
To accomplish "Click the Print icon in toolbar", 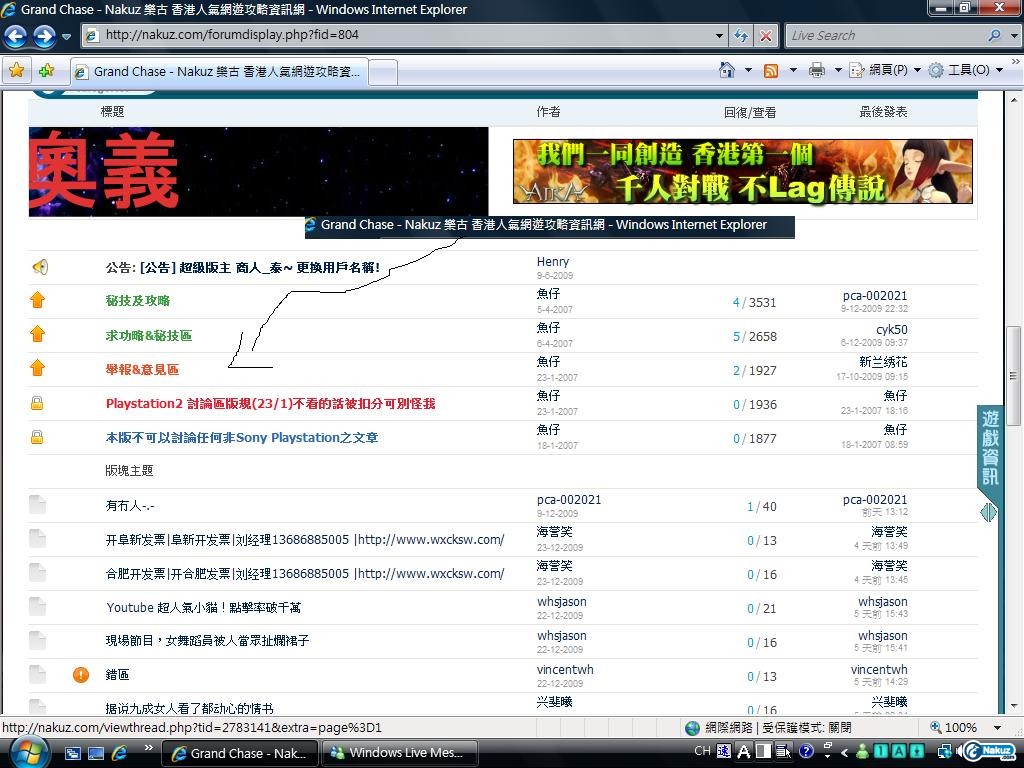I will 817,70.
